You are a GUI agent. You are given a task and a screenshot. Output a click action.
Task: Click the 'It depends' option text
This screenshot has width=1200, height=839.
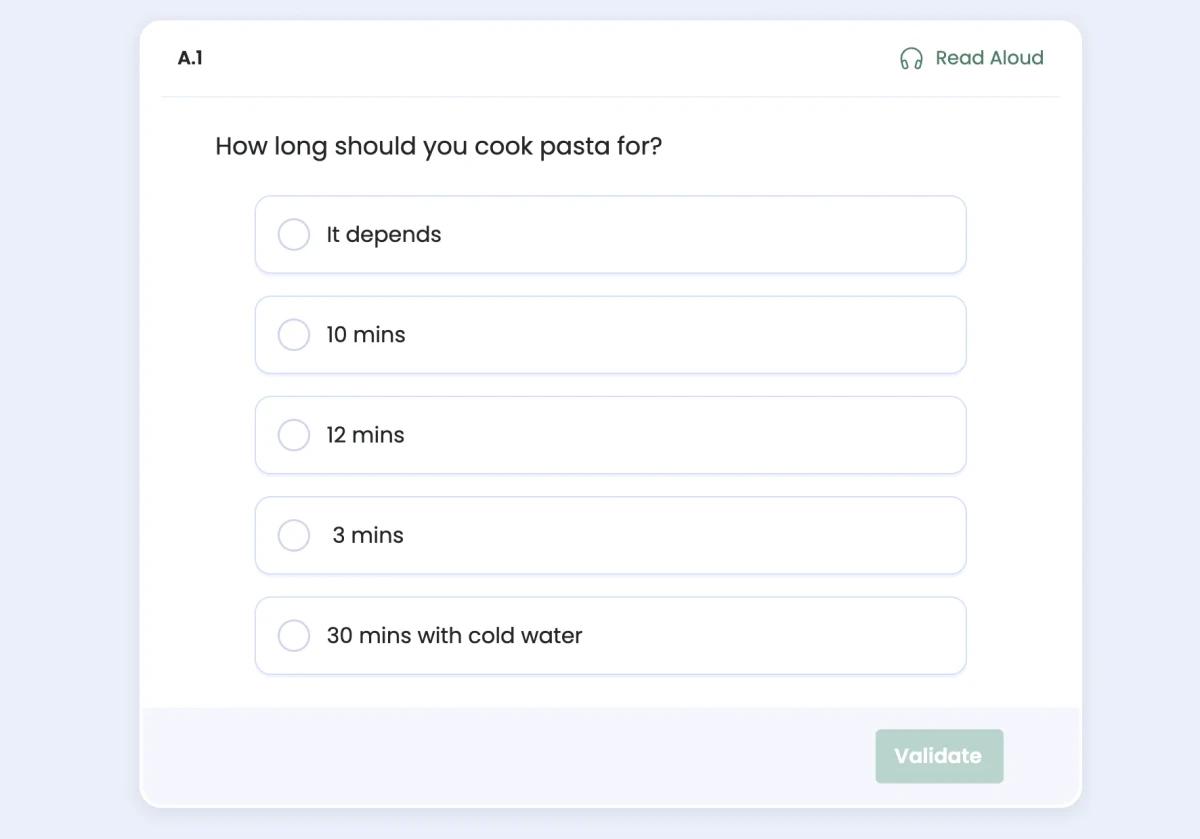tap(383, 234)
